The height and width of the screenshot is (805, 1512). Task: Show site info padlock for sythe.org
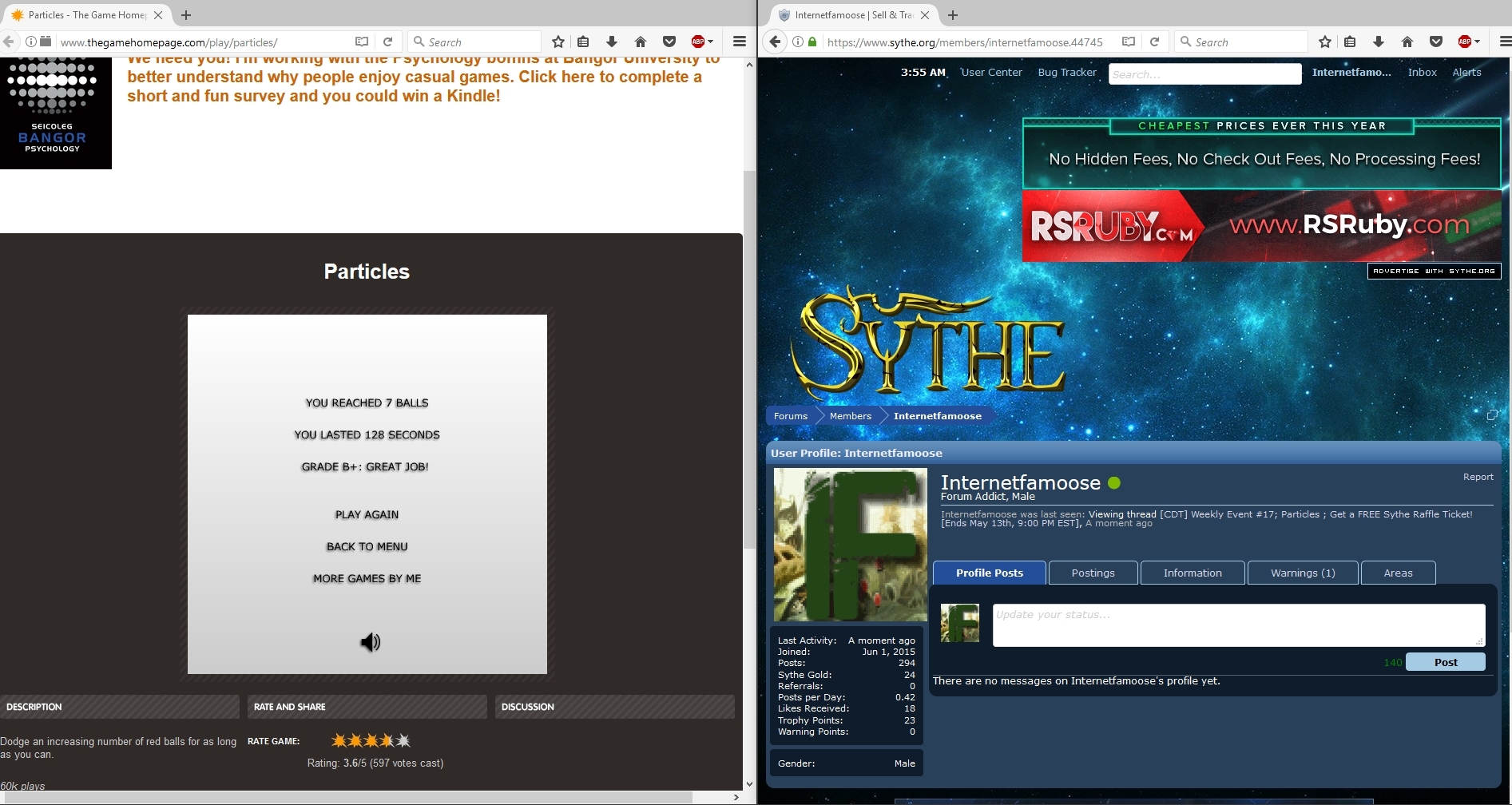pos(812,42)
